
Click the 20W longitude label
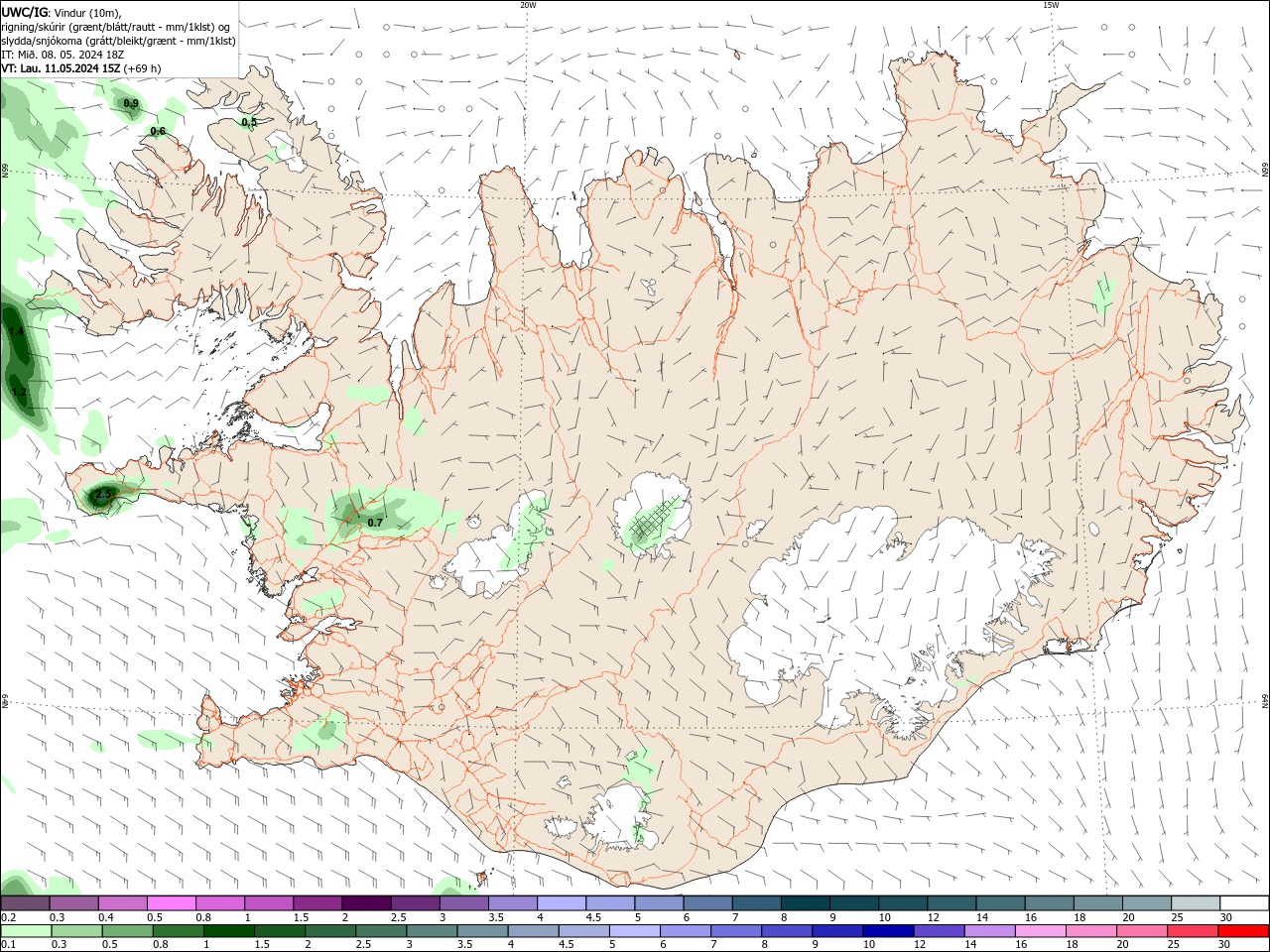pyautogui.click(x=528, y=5)
